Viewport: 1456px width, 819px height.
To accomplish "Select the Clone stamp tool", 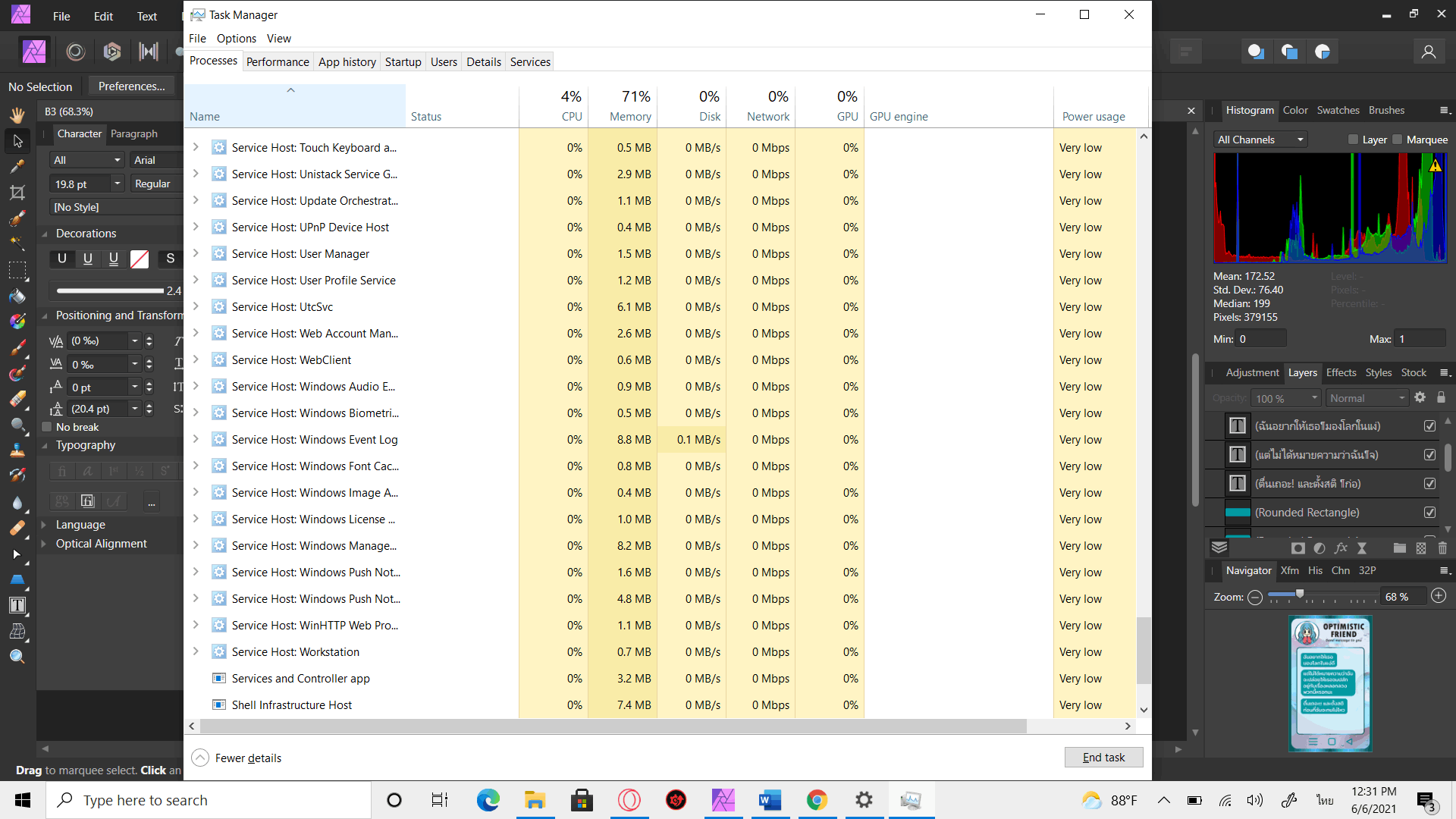I will pos(17,450).
